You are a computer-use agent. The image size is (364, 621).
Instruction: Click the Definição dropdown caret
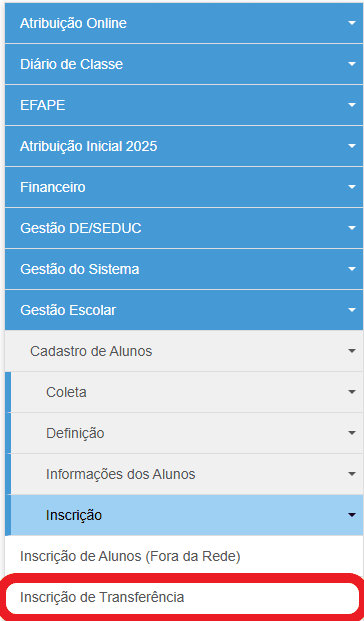coord(352,433)
